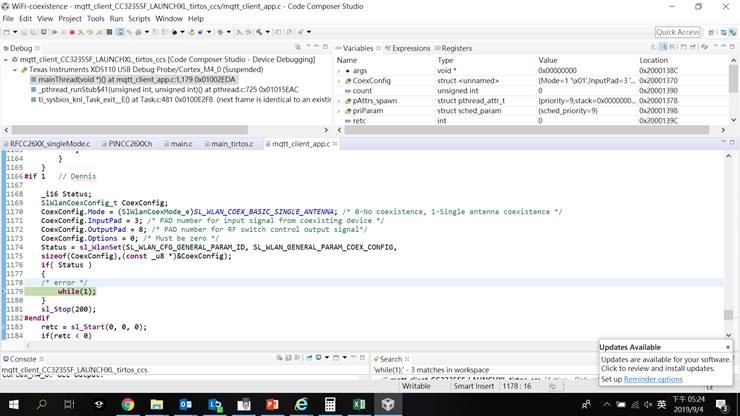This screenshot has width=740, height=416.
Task: Click Open Perspective icon beside Quick Access
Action: tap(711, 32)
